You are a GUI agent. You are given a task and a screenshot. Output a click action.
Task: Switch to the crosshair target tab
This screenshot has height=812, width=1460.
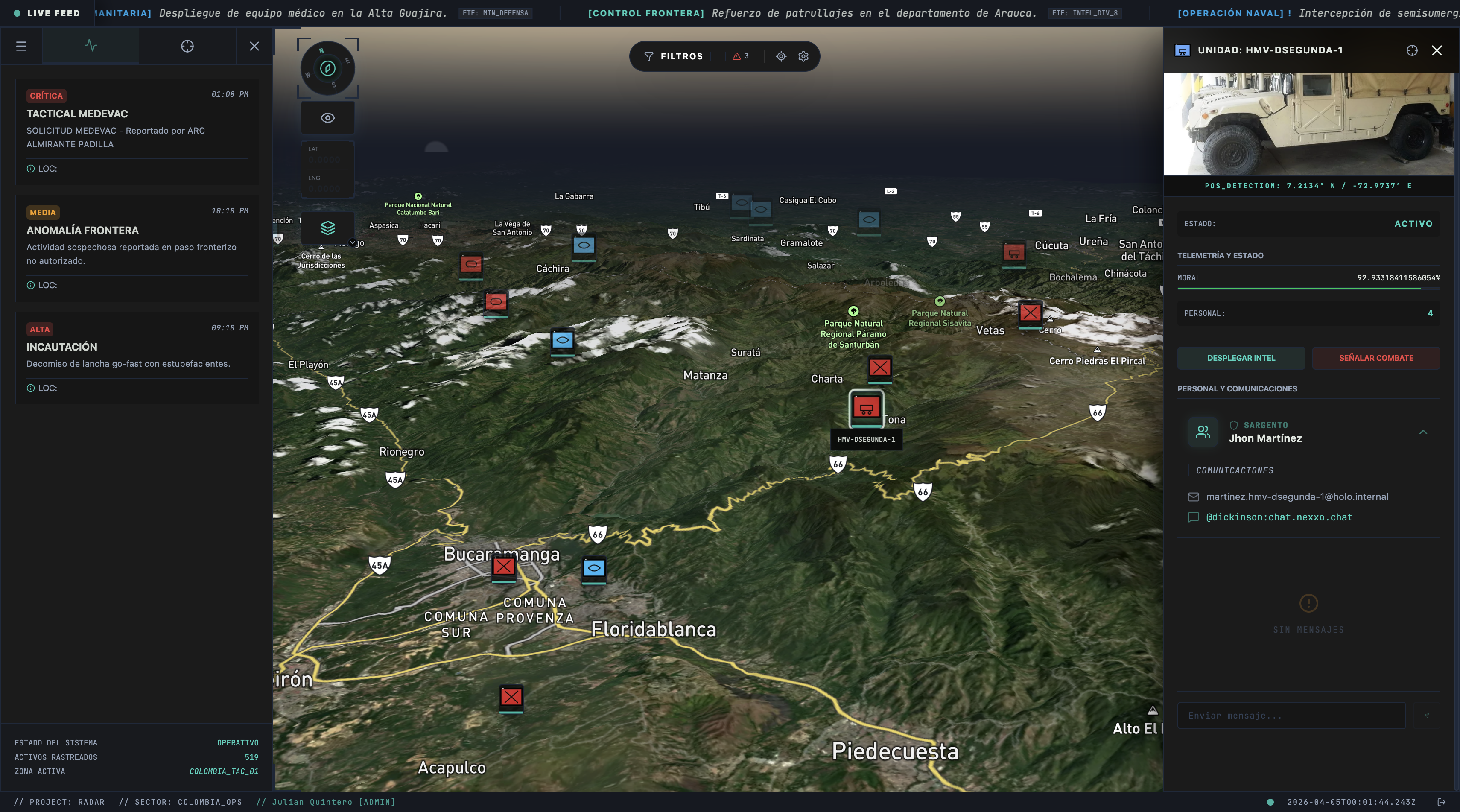point(187,46)
